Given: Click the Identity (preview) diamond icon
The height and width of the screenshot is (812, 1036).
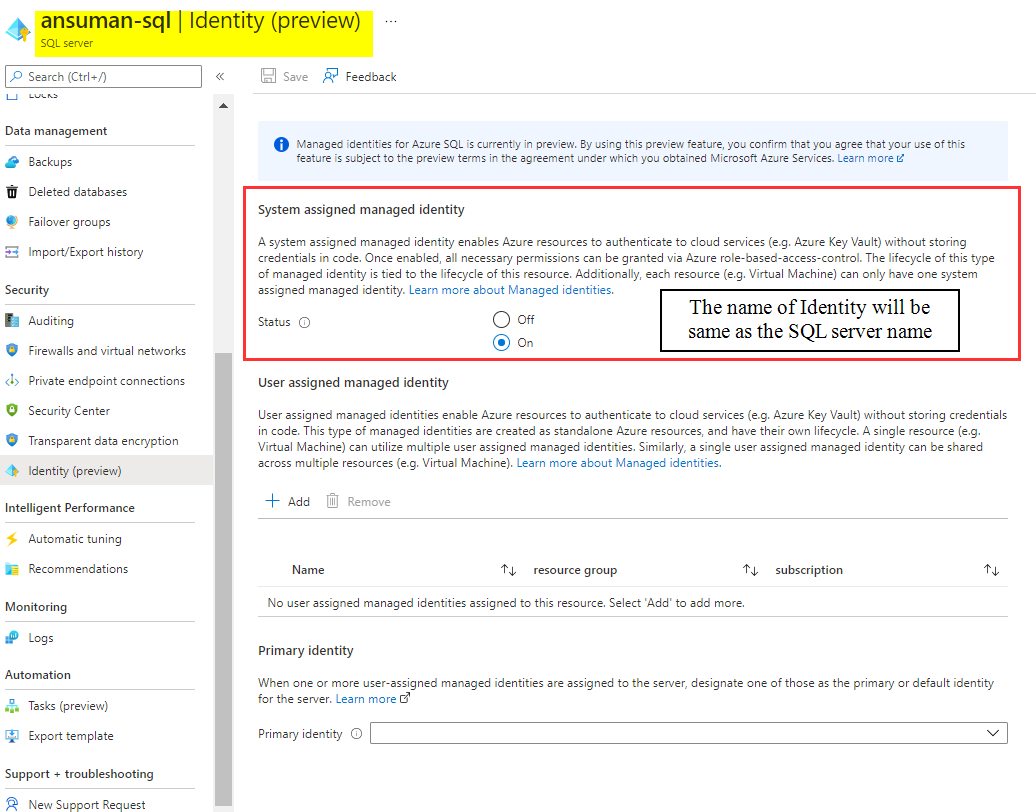Looking at the screenshot, I should [x=12, y=470].
